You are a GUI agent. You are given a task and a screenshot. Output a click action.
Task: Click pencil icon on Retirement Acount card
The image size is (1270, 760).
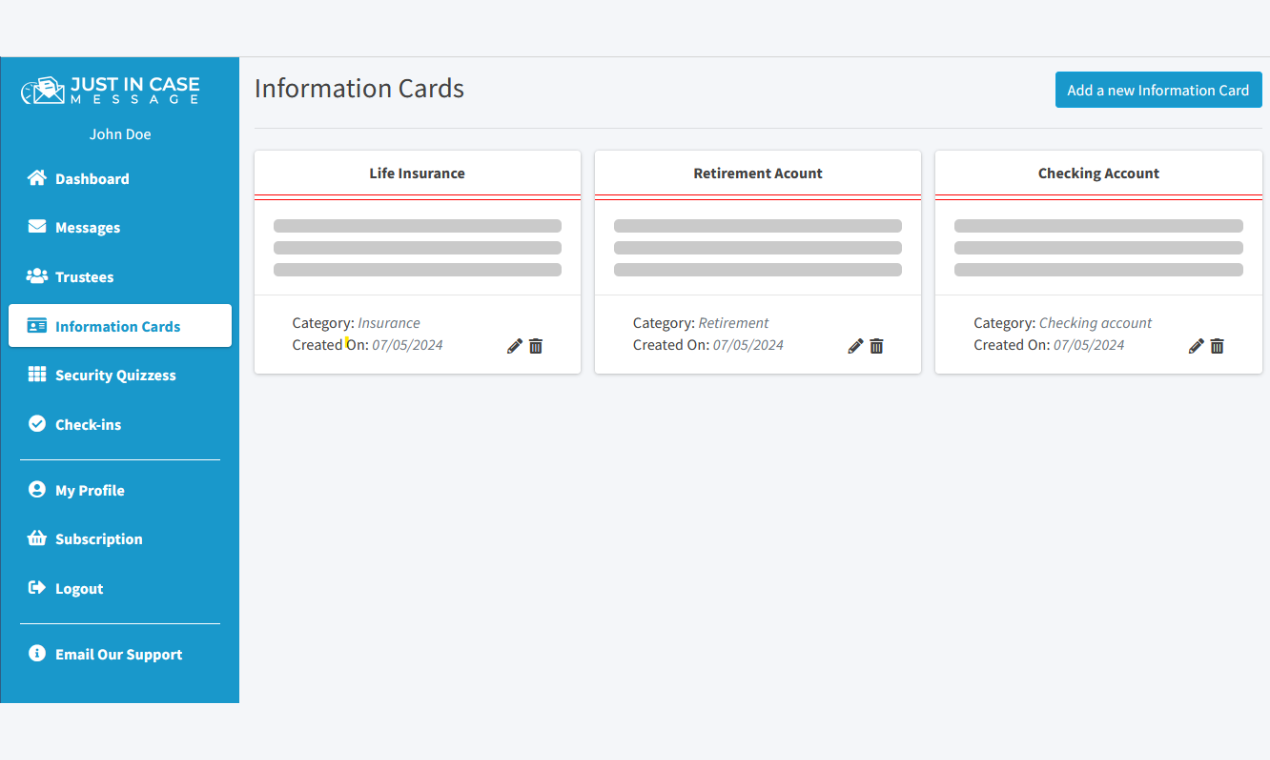pyautogui.click(x=855, y=346)
